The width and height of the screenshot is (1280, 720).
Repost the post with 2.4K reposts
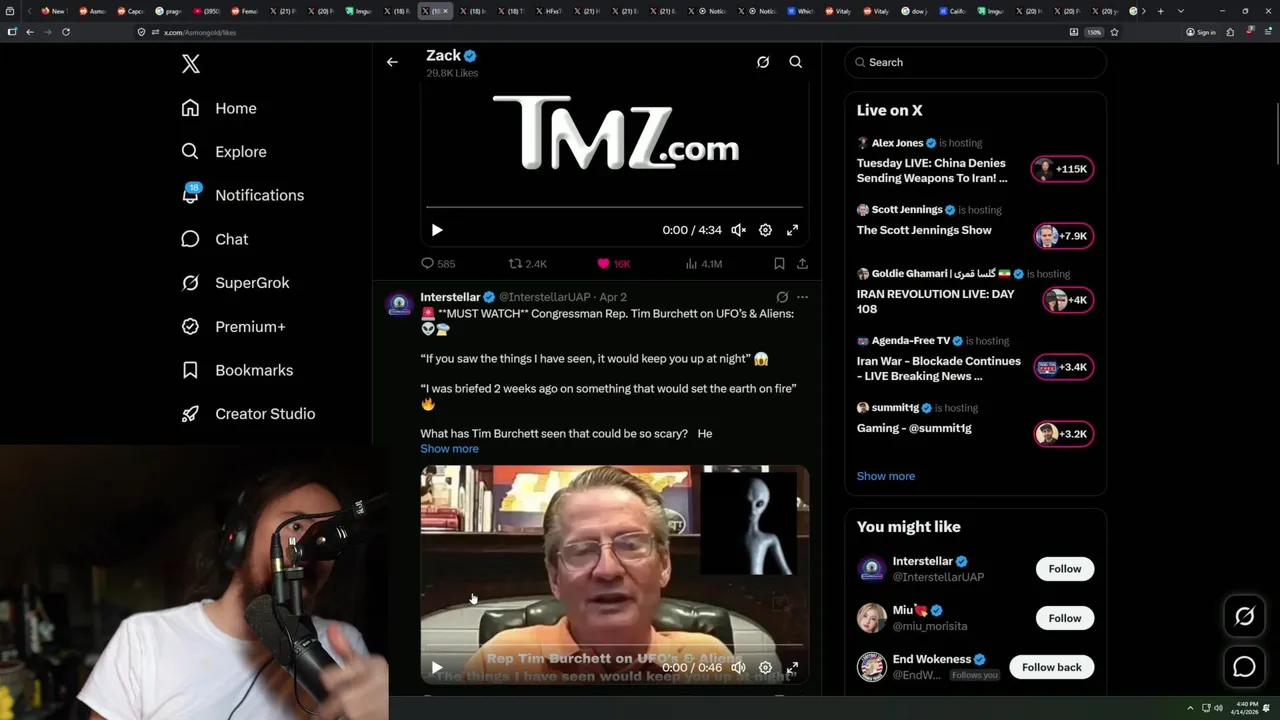click(x=527, y=264)
